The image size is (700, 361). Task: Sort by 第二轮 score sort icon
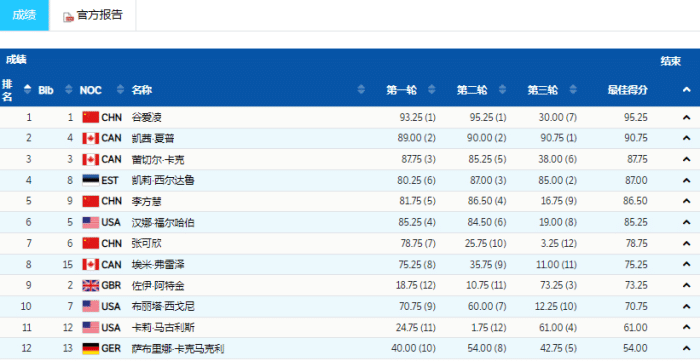[502, 90]
